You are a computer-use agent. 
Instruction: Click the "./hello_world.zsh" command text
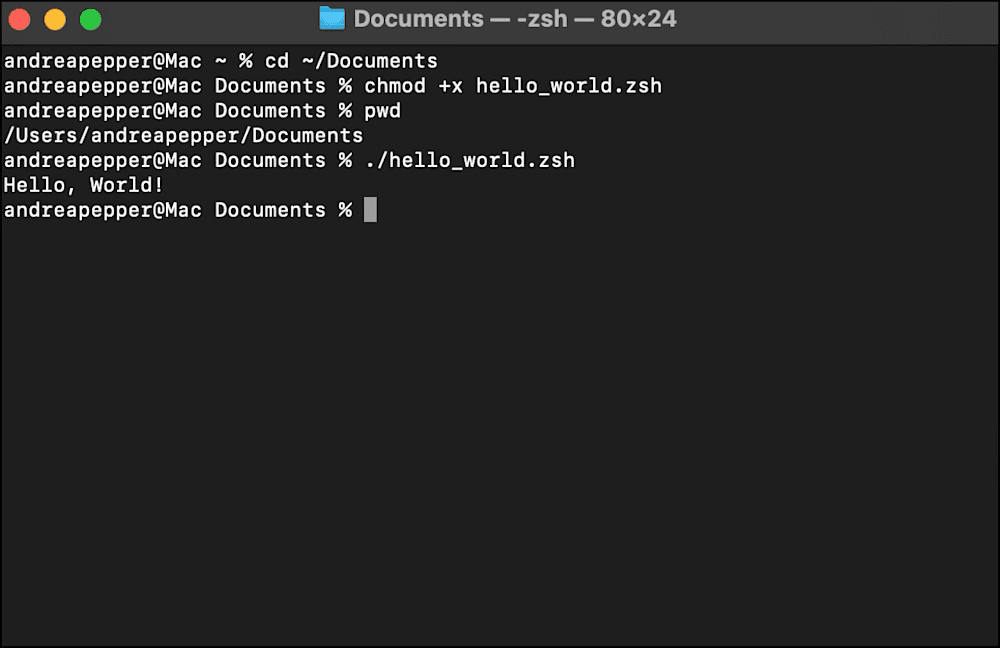point(469,161)
